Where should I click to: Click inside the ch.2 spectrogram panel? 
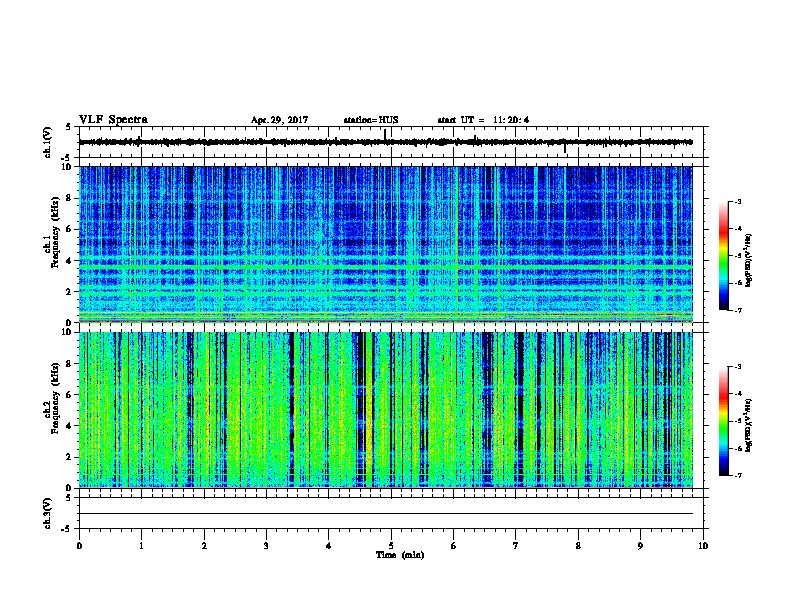click(x=386, y=410)
